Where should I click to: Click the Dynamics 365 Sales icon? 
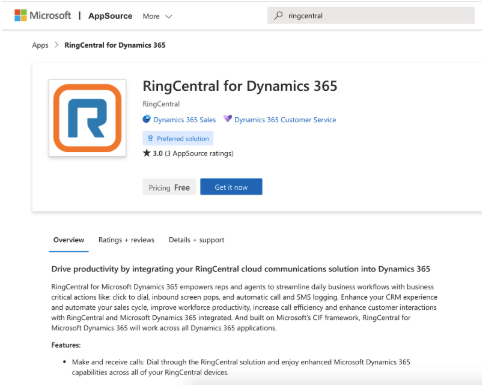click(147, 119)
